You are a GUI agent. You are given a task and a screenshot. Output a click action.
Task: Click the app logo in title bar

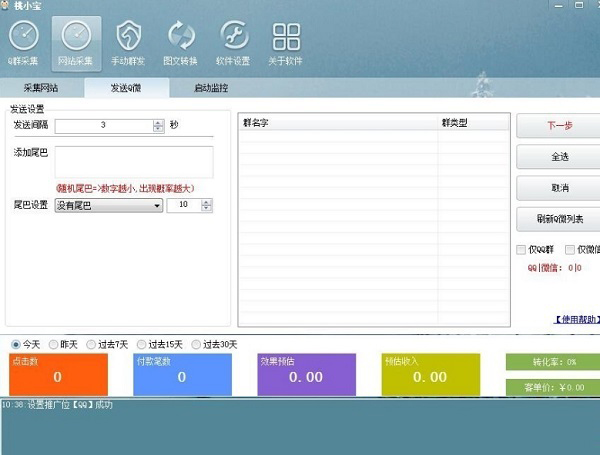coord(5,5)
